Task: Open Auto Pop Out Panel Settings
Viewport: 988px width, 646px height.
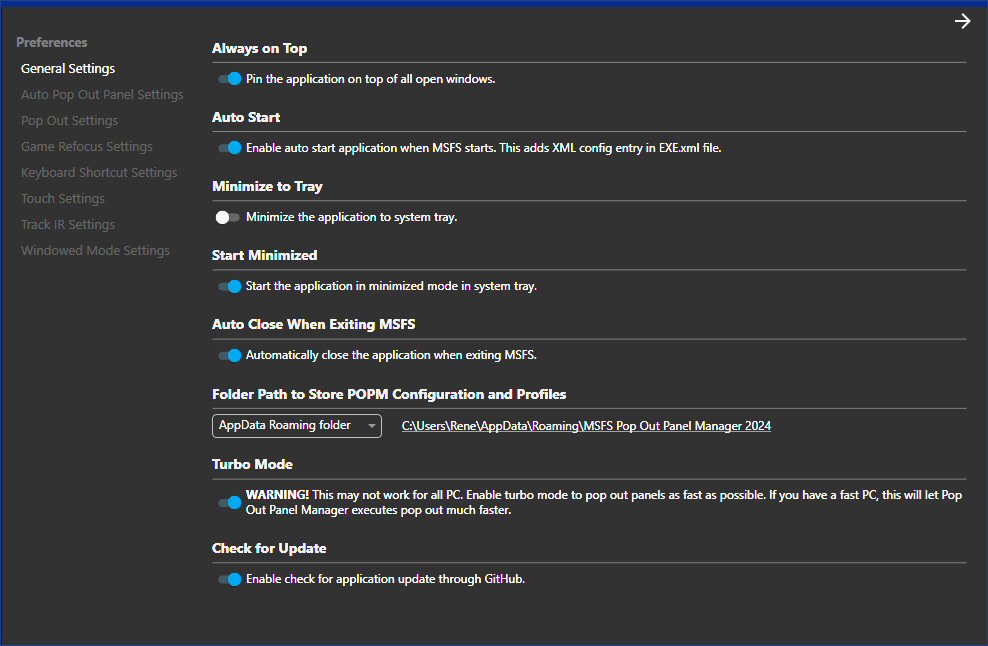Action: tap(102, 95)
